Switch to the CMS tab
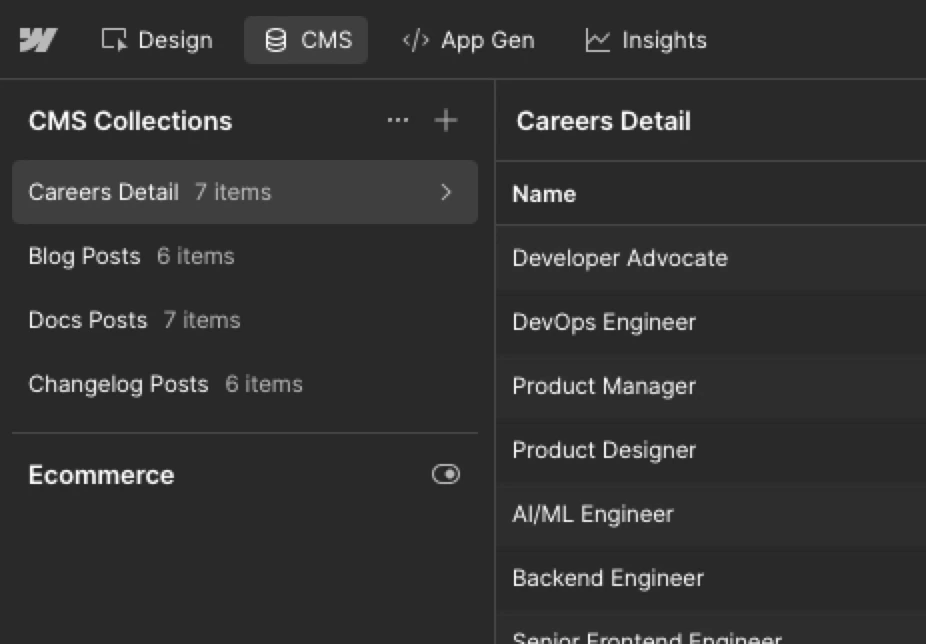Viewport: 926px width, 644px height. point(307,40)
